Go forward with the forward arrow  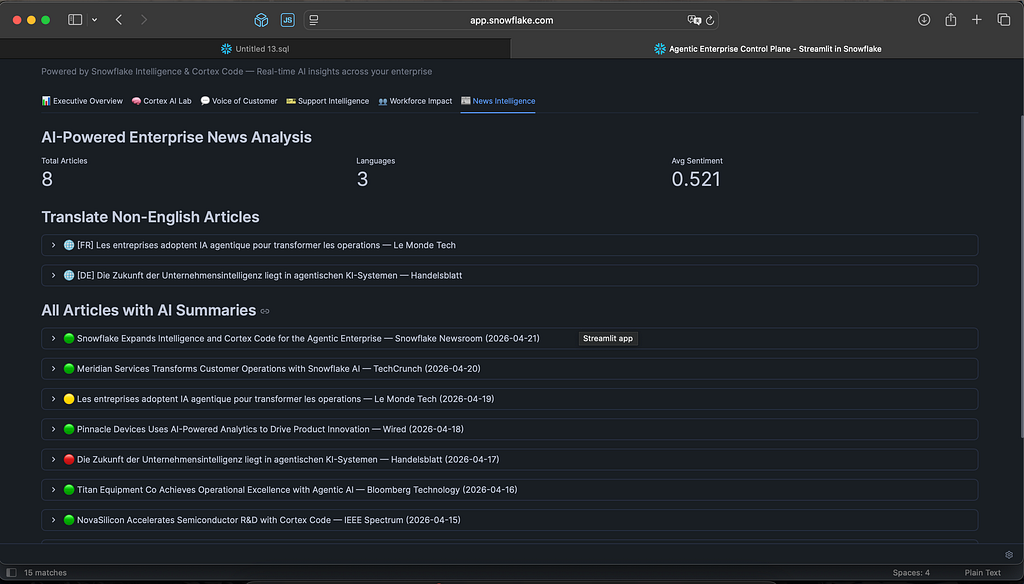click(144, 20)
